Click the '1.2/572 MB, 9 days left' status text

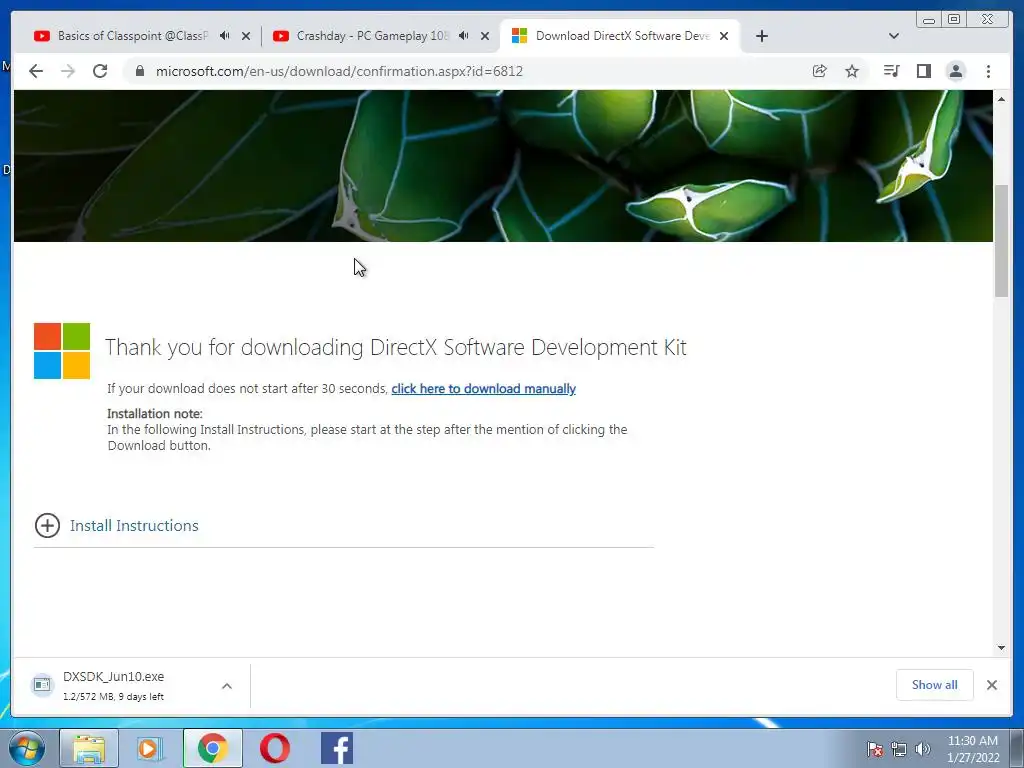113,697
